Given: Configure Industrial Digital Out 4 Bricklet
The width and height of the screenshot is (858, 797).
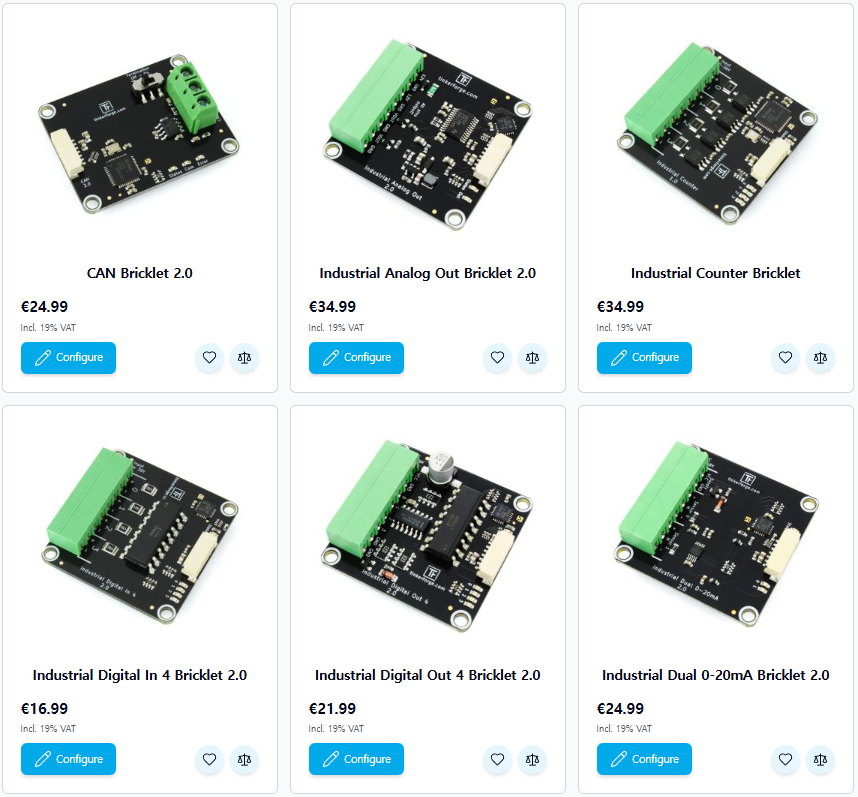Looking at the screenshot, I should (x=356, y=759).
